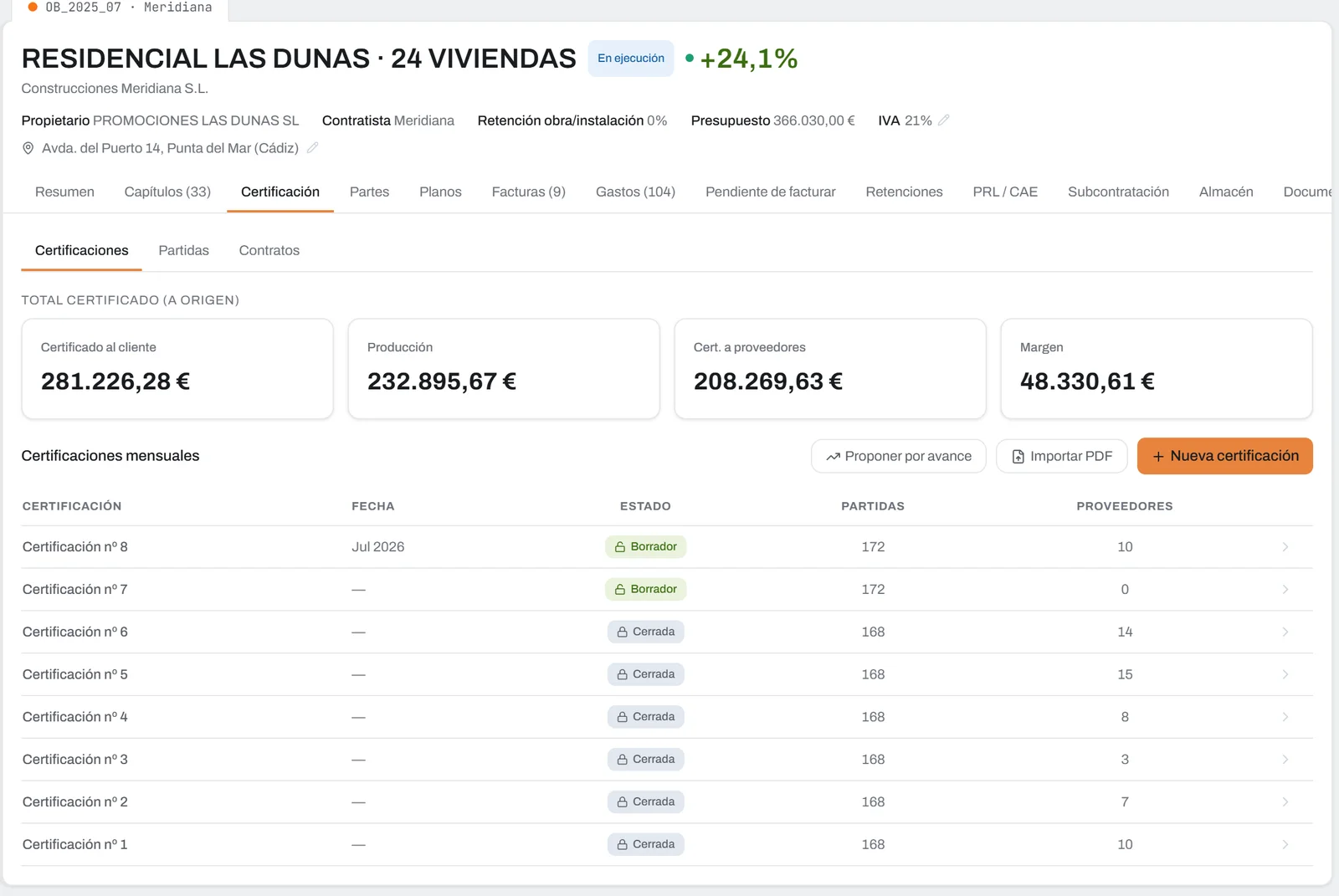
Task: Expand Certificación nº 2 row chevron
Action: (1285, 802)
